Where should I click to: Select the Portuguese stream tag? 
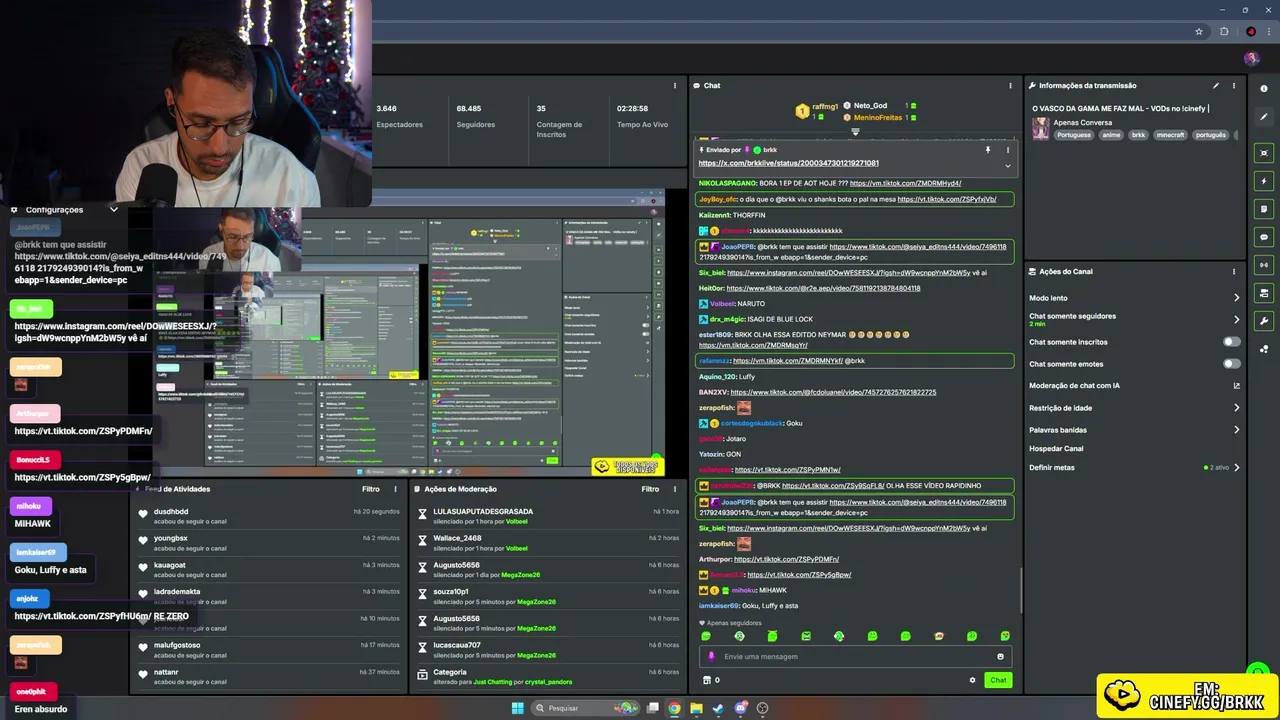(1074, 135)
